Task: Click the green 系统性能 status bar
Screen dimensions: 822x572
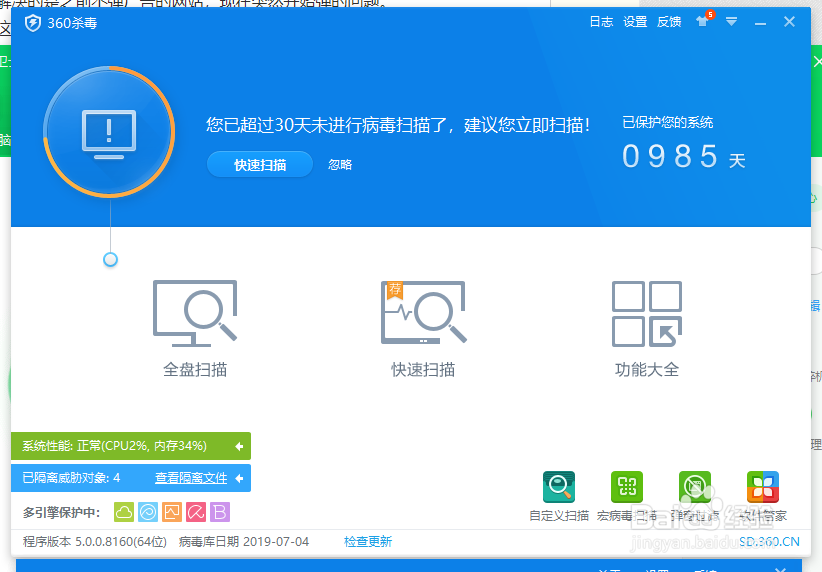Action: 131,446
